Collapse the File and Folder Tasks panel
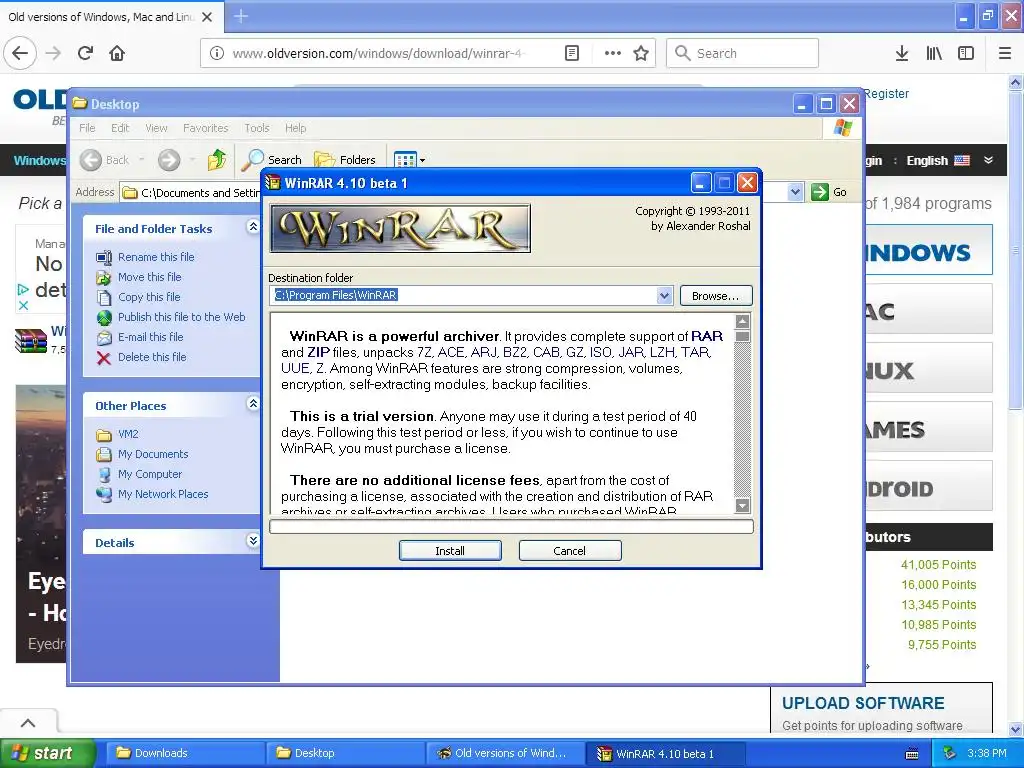The height and width of the screenshot is (768, 1024). pos(253,227)
